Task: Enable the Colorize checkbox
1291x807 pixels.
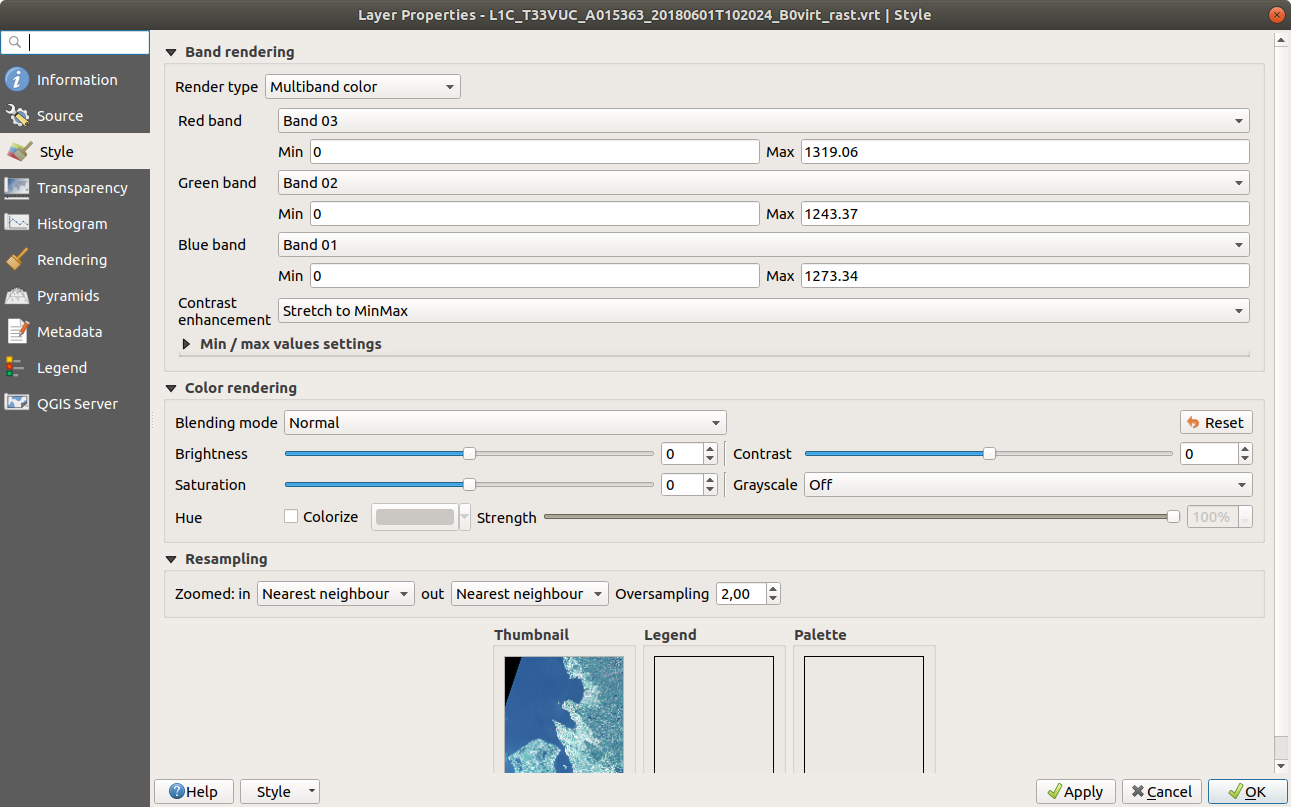Action: tap(291, 517)
